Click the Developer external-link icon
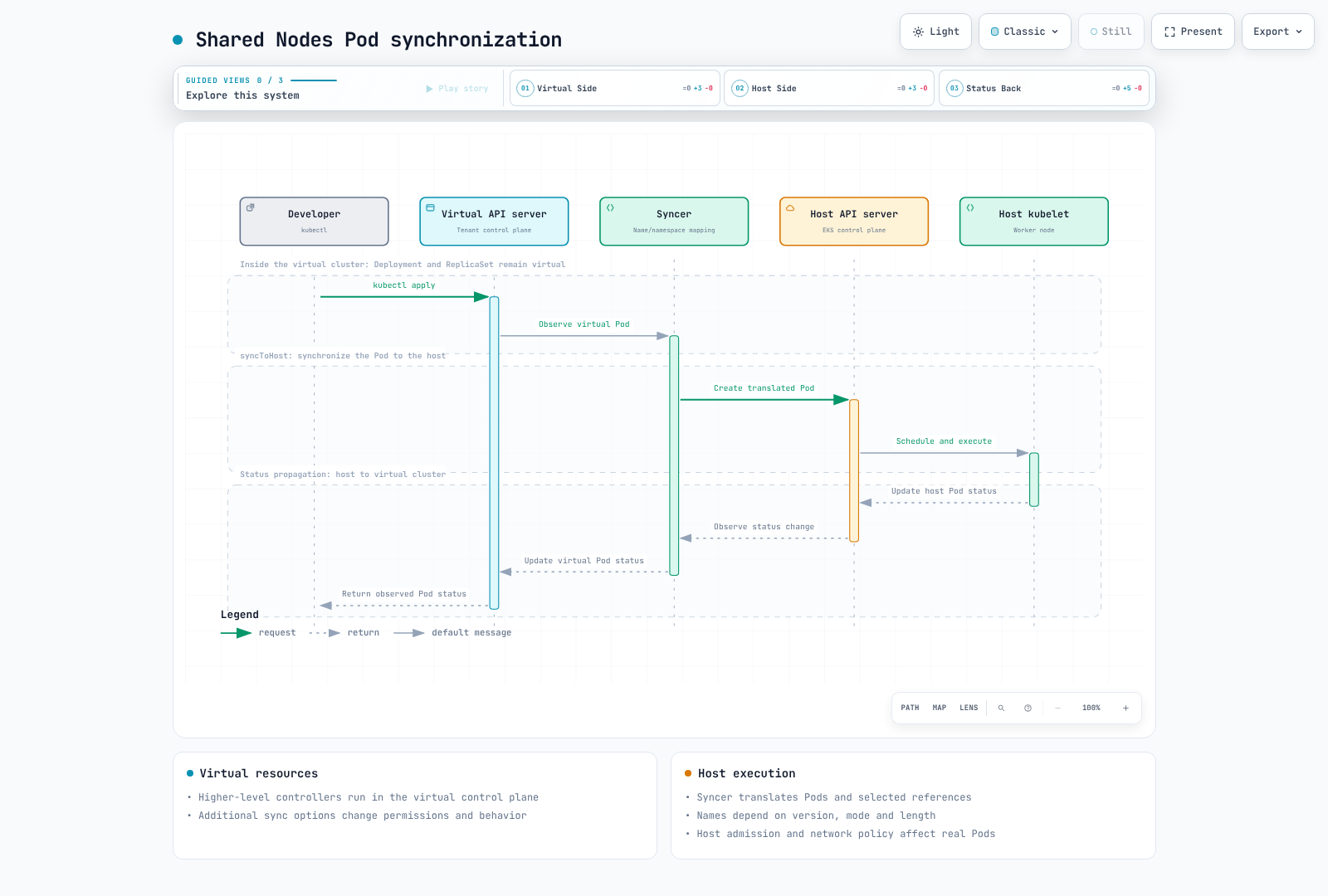This screenshot has width=1328, height=896. pos(251,208)
